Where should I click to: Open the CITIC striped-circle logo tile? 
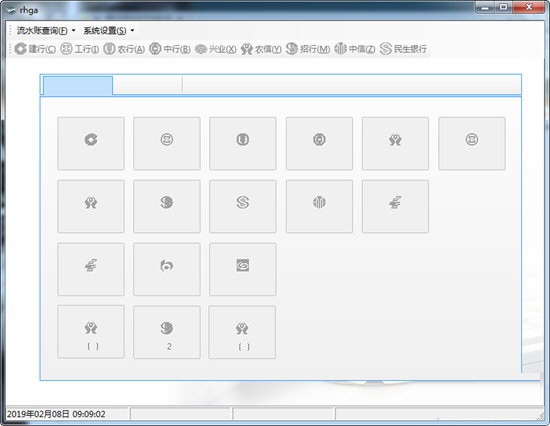[319, 206]
